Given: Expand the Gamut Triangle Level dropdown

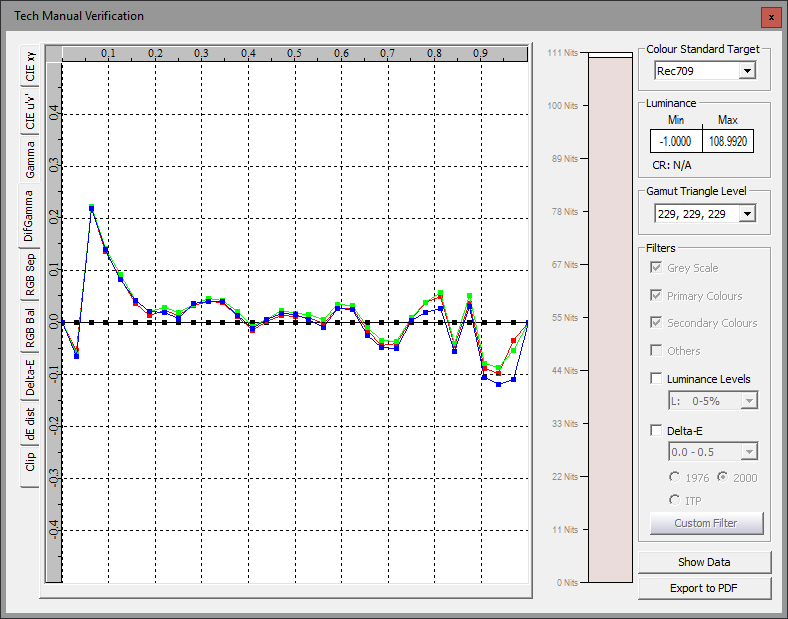Looking at the screenshot, I should tap(747, 214).
